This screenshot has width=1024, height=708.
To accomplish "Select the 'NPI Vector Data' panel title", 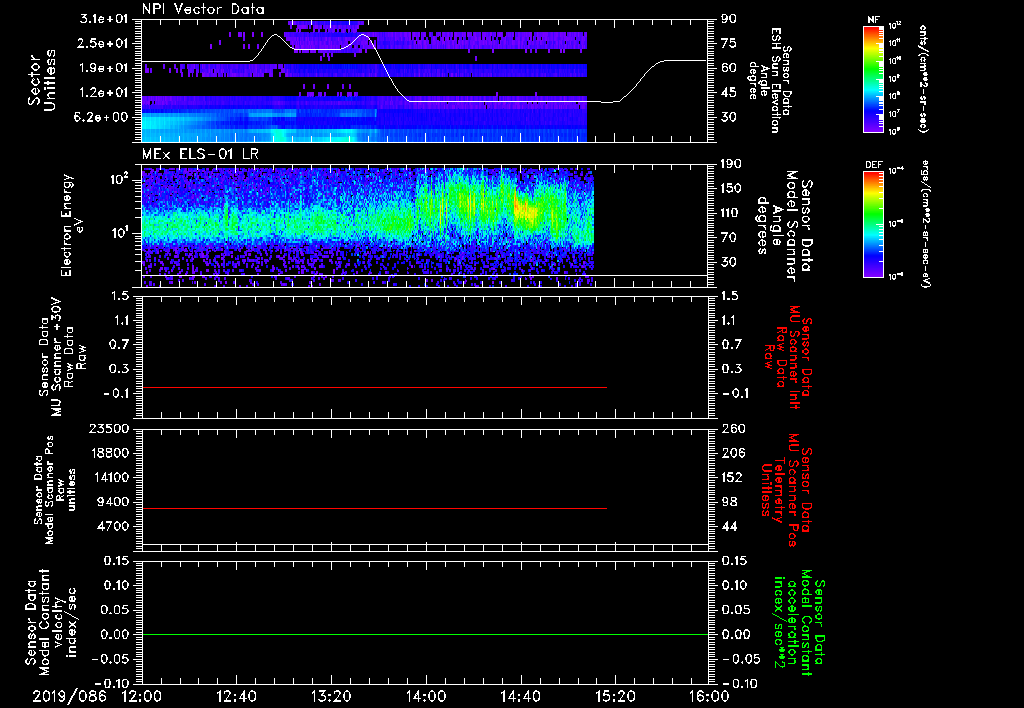I will click(203, 9).
